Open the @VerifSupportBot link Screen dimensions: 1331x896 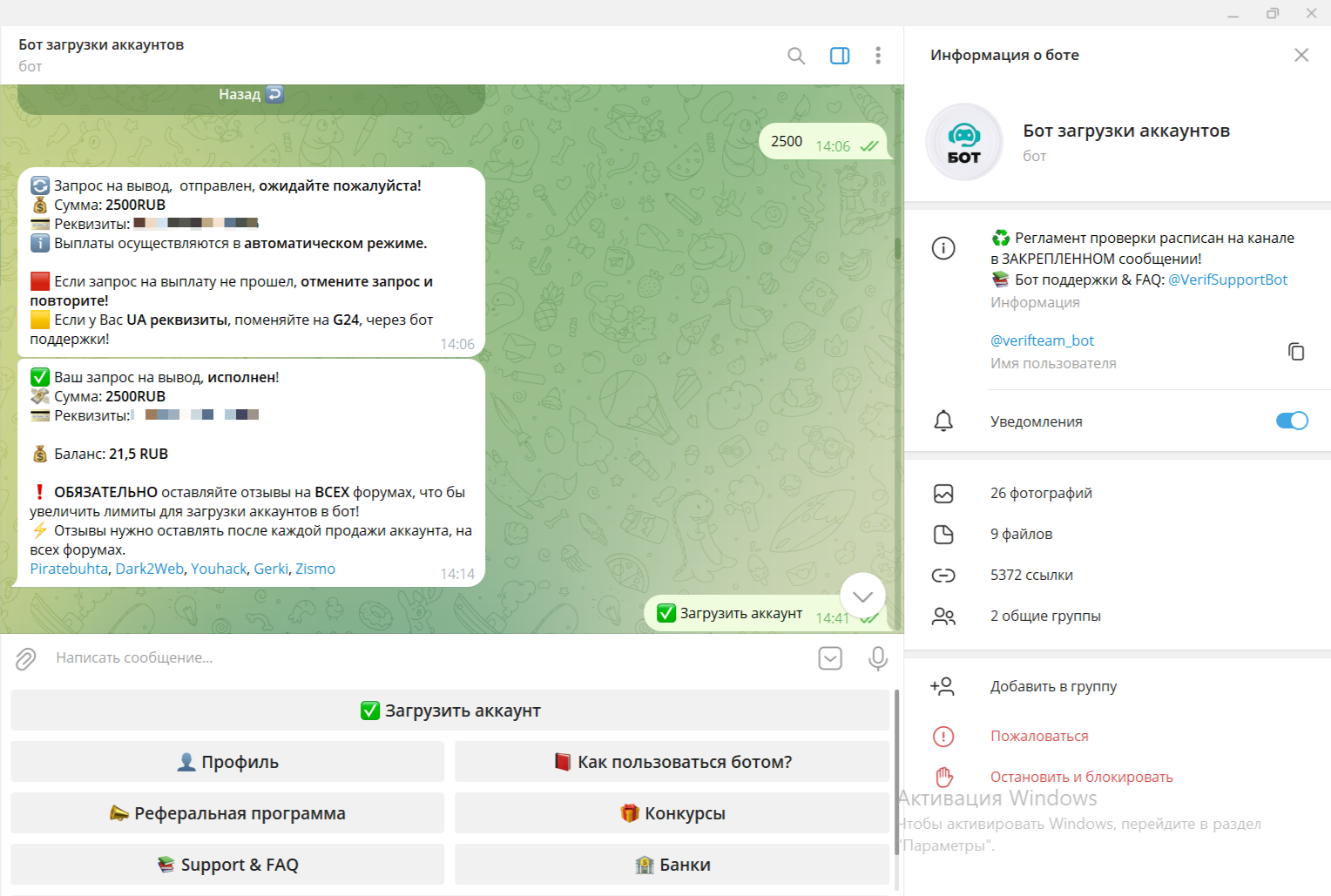click(1226, 280)
